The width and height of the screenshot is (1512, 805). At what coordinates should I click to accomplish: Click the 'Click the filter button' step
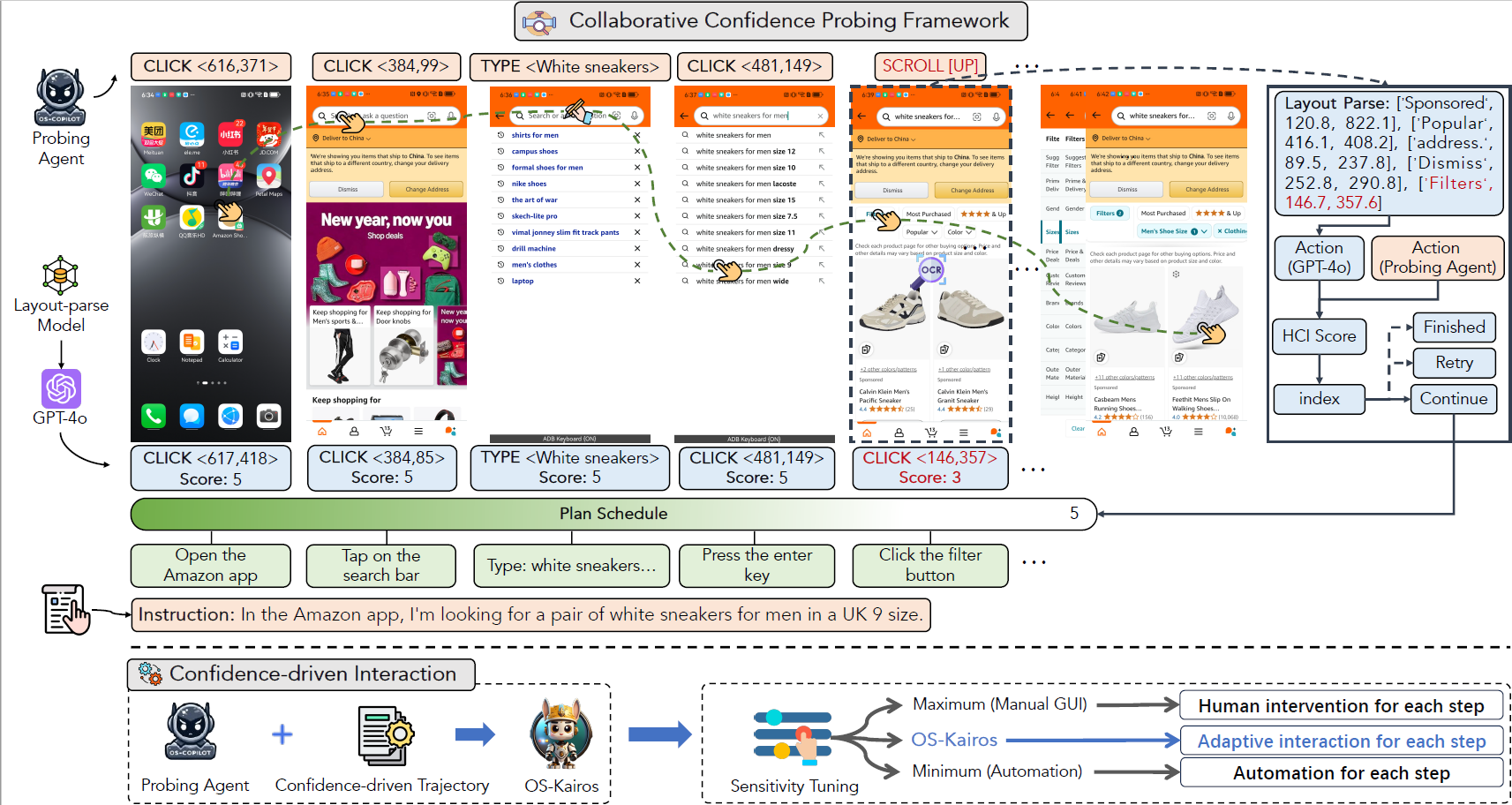[930, 566]
